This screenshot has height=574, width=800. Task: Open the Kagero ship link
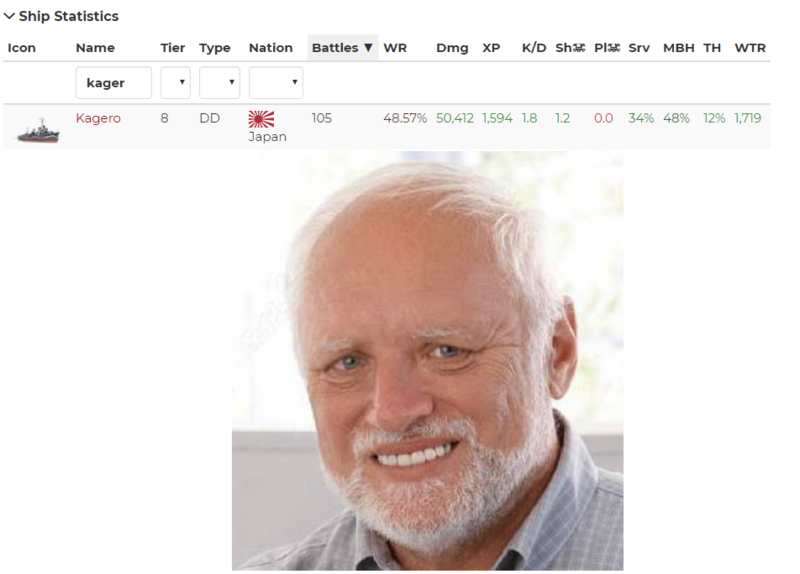coord(98,118)
